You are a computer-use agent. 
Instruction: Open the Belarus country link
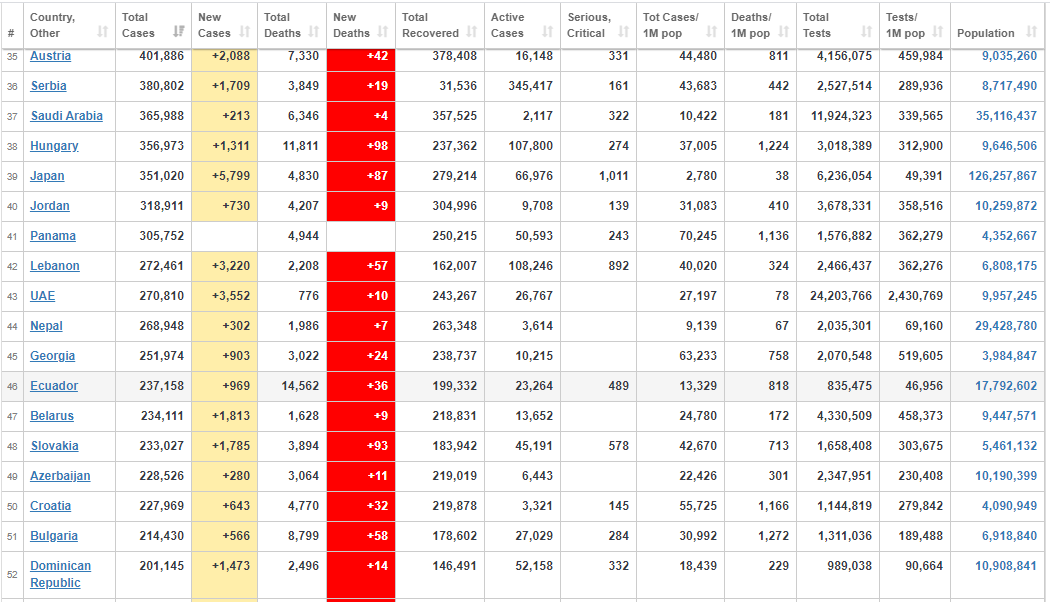coord(52,416)
